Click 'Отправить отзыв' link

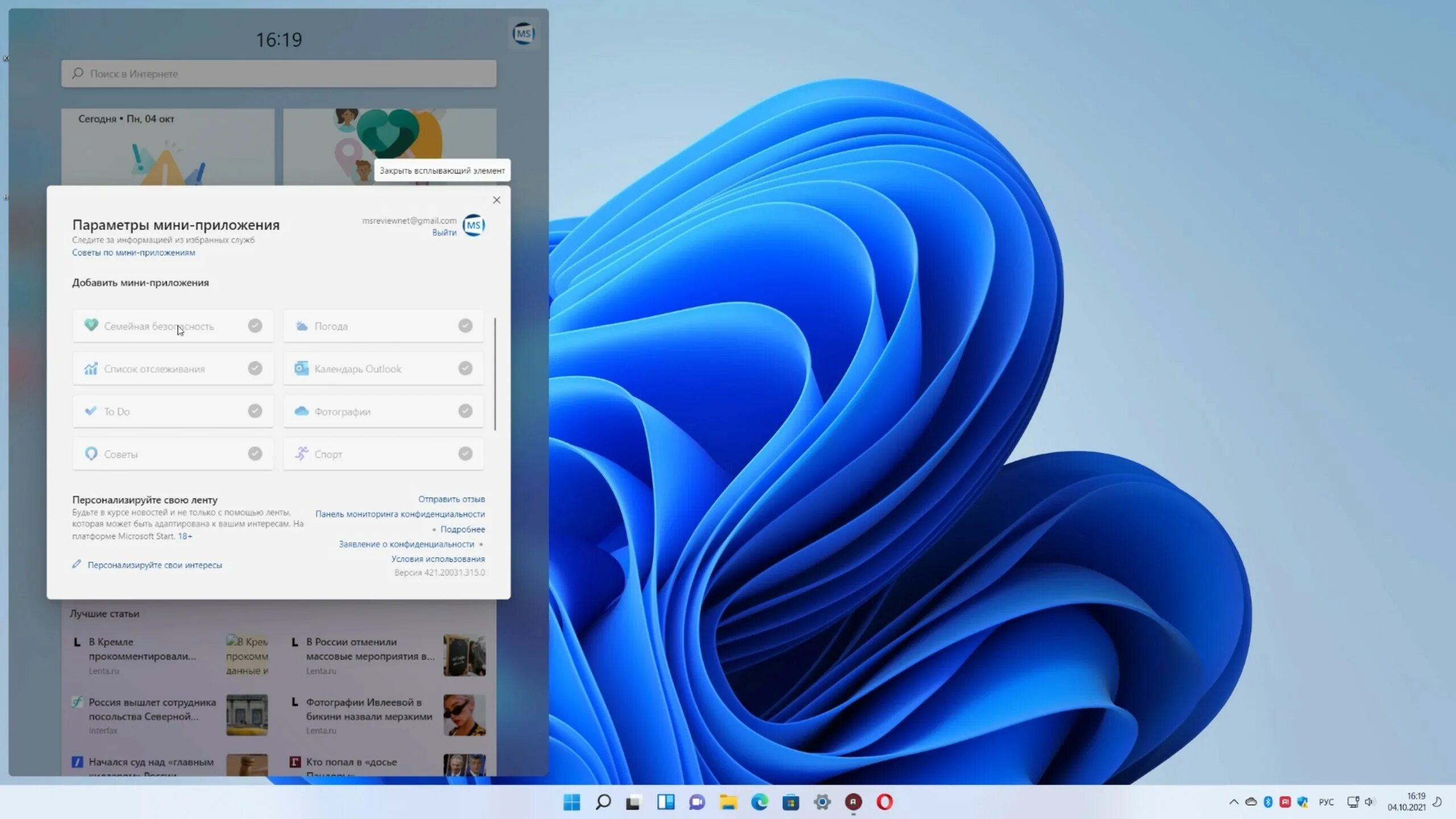pyautogui.click(x=452, y=499)
